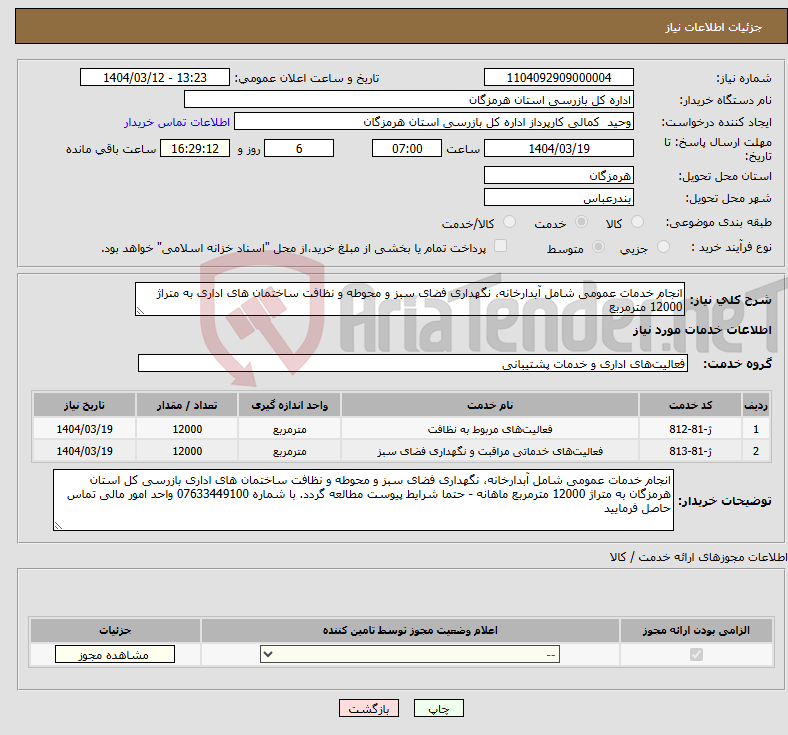Select the جزیی purchase type radio
The height and width of the screenshot is (735, 788).
(663, 247)
